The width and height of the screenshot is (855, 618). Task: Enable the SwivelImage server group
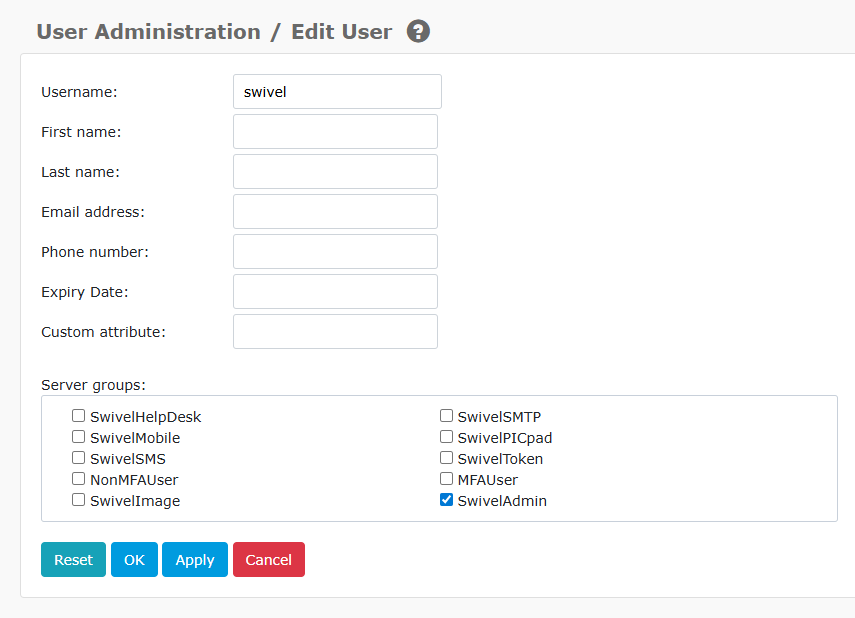[78, 499]
